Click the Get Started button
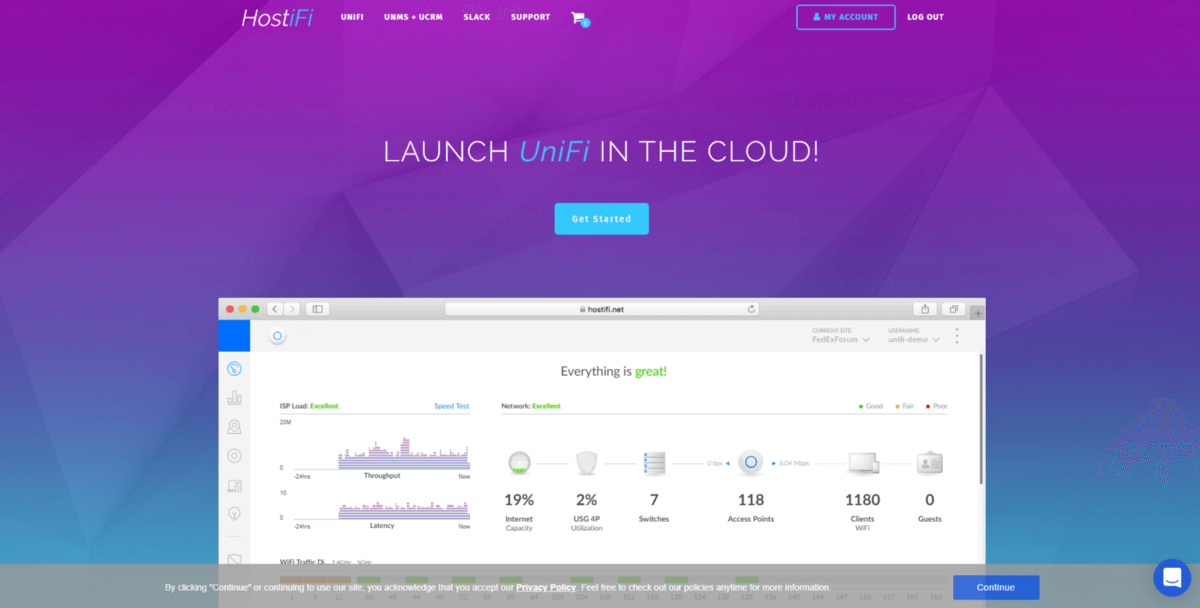1200x608 pixels. 601,218
